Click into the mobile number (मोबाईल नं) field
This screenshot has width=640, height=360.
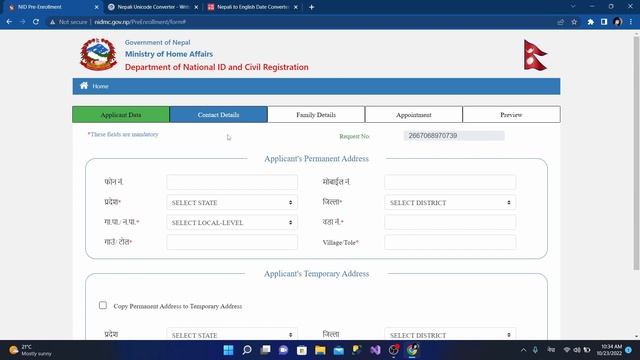coord(450,182)
